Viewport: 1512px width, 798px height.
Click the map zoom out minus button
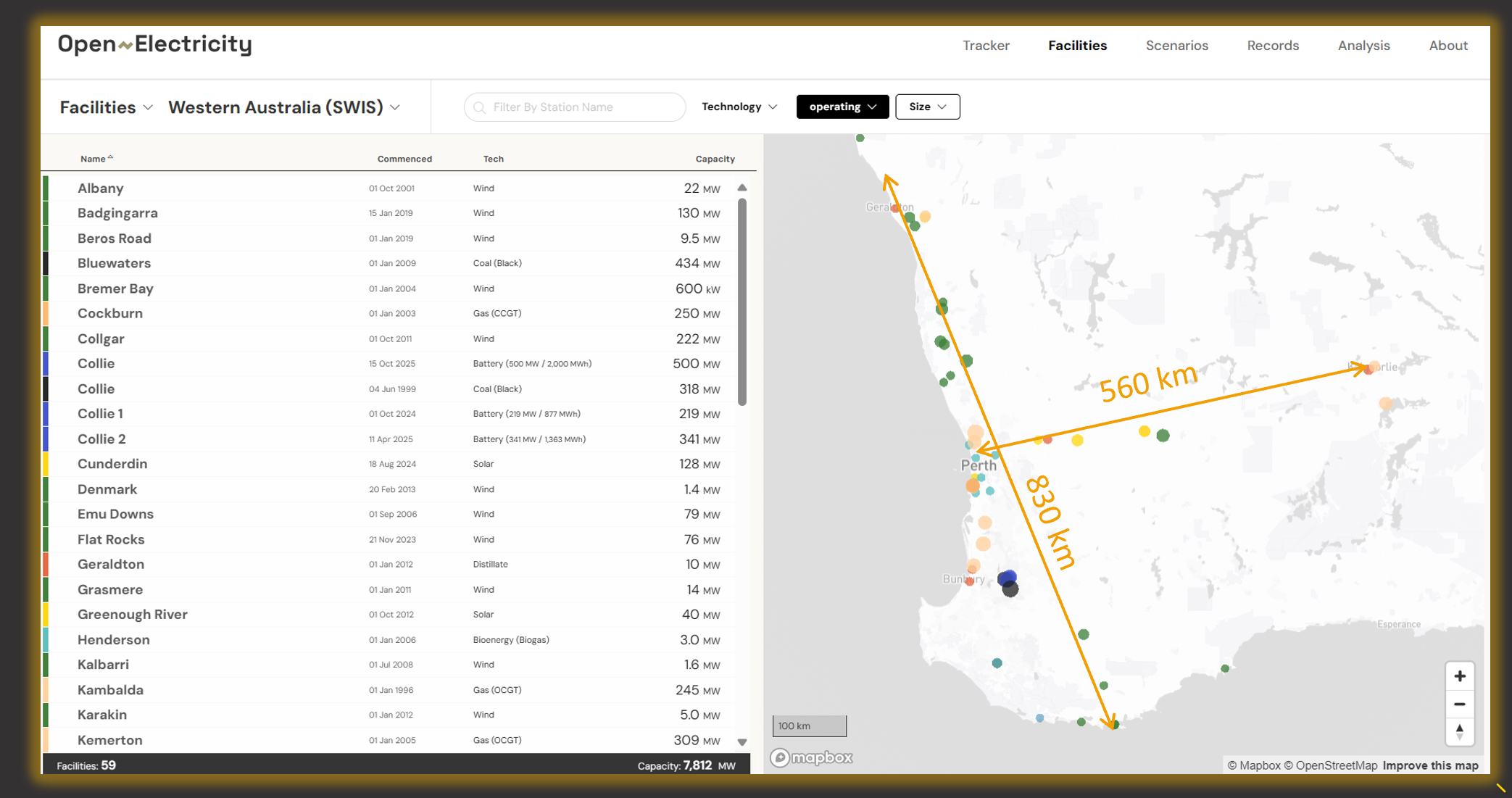pyautogui.click(x=1459, y=704)
